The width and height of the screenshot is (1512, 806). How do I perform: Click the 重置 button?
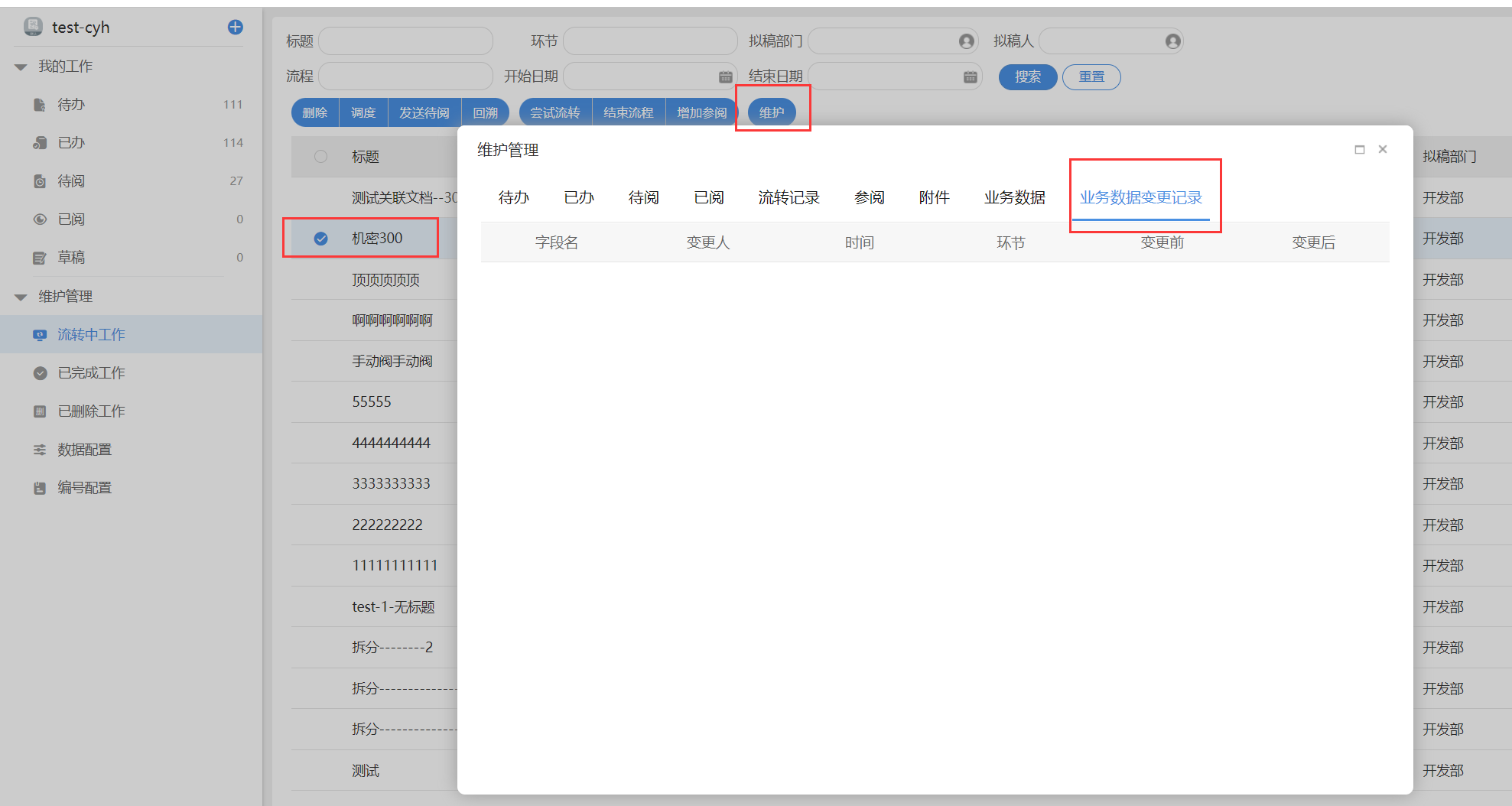point(1091,77)
